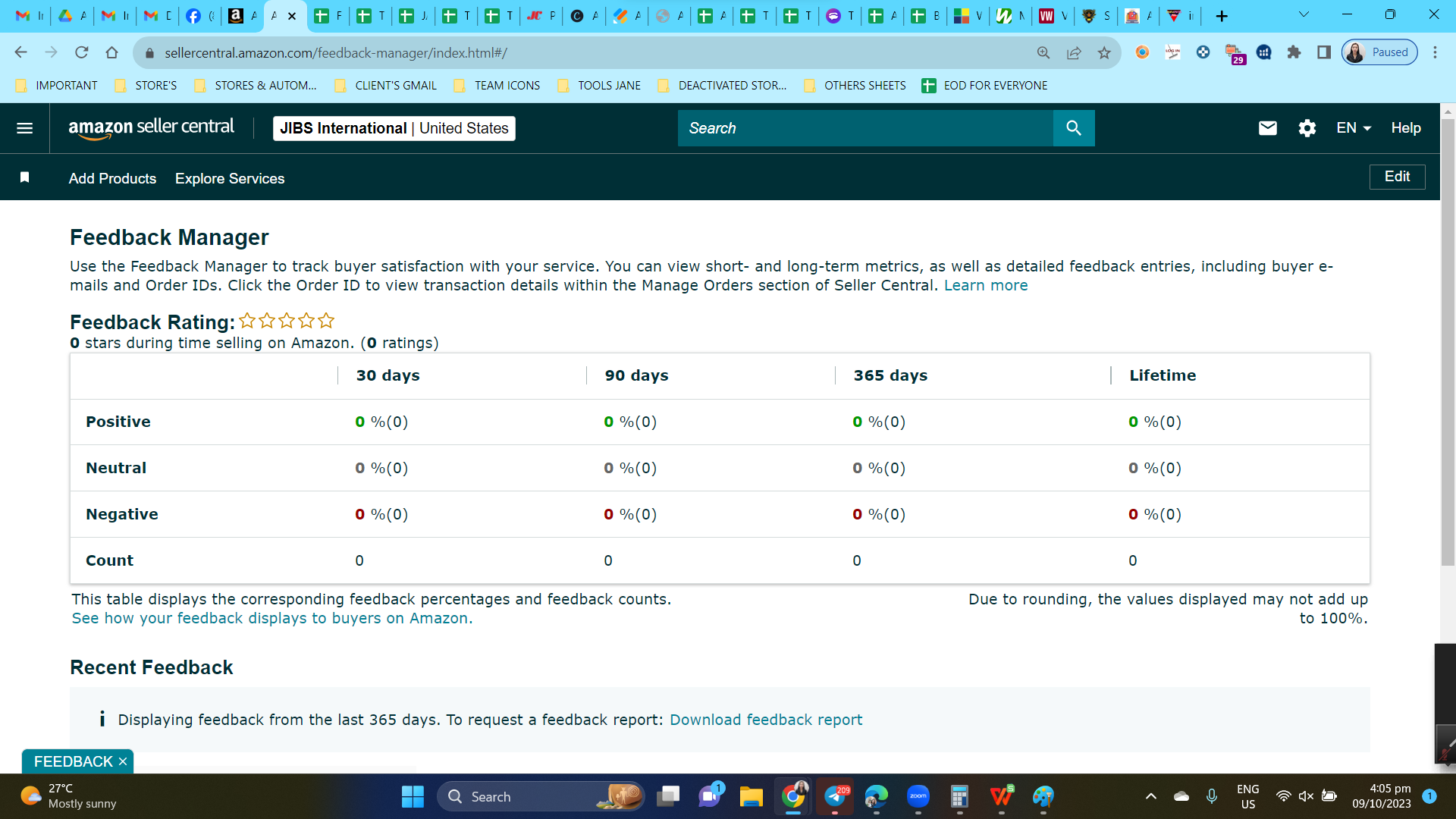Open OTHERS SHEETS bookmarks folder
The width and height of the screenshot is (1456, 819).
pyautogui.click(x=855, y=86)
